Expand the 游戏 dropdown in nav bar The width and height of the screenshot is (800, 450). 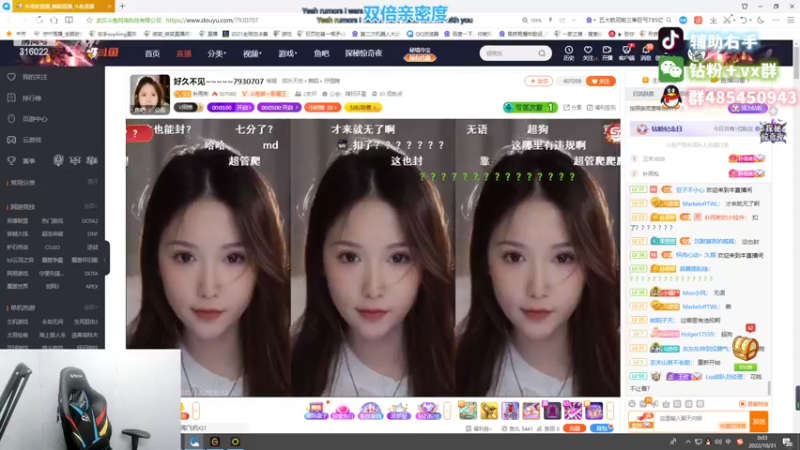[x=287, y=53]
